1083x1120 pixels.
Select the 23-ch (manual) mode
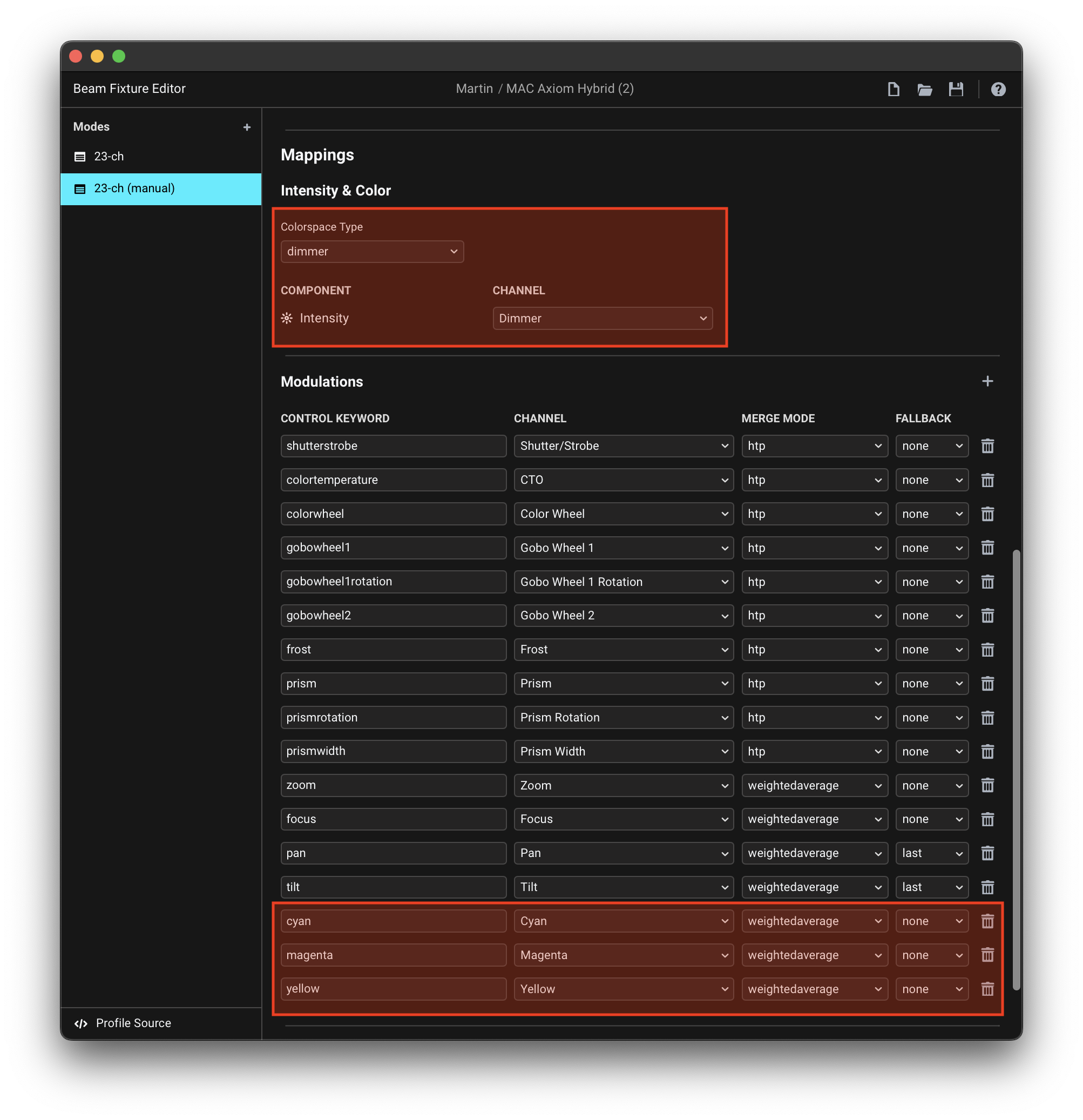[x=134, y=188]
